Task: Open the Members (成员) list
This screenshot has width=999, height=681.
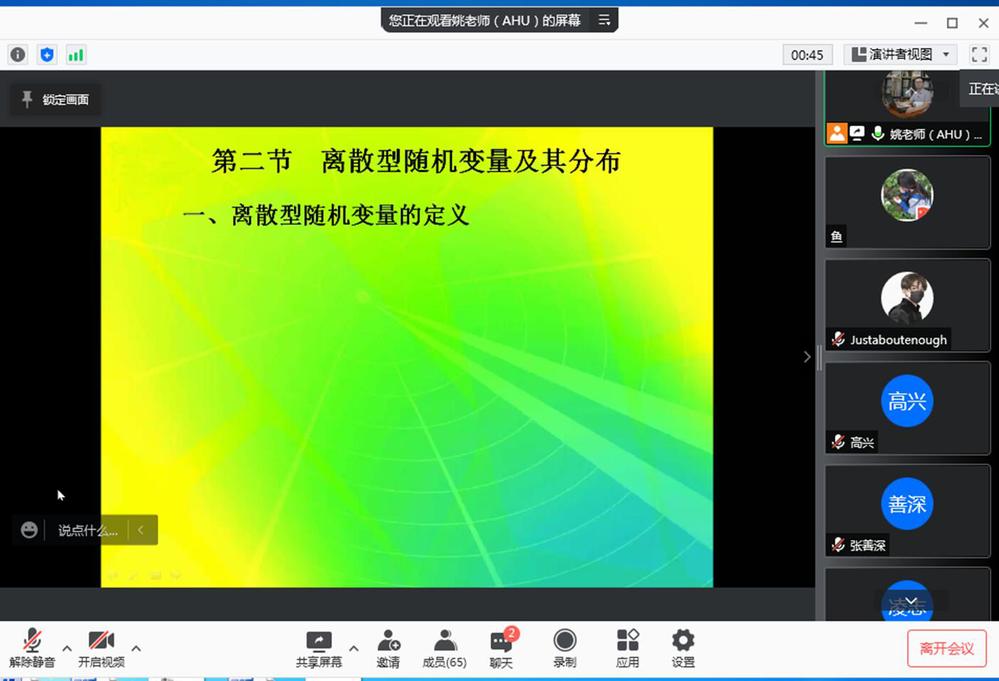Action: pyautogui.click(x=444, y=648)
